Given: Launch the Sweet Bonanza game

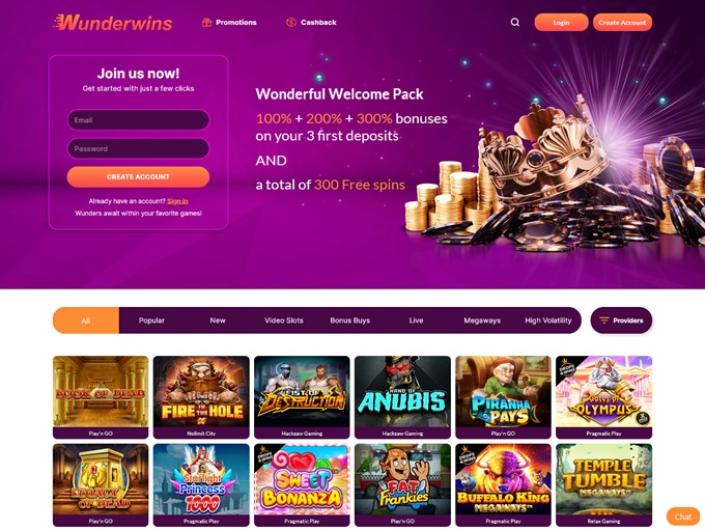Looking at the screenshot, I should 302,485.
